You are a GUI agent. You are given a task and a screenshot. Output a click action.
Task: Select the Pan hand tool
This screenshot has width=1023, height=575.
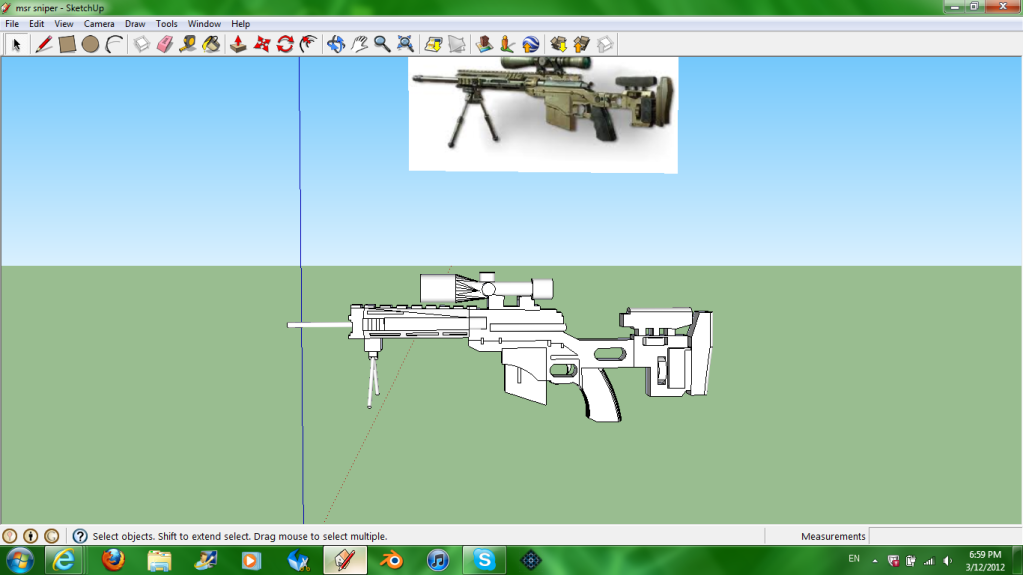point(359,44)
